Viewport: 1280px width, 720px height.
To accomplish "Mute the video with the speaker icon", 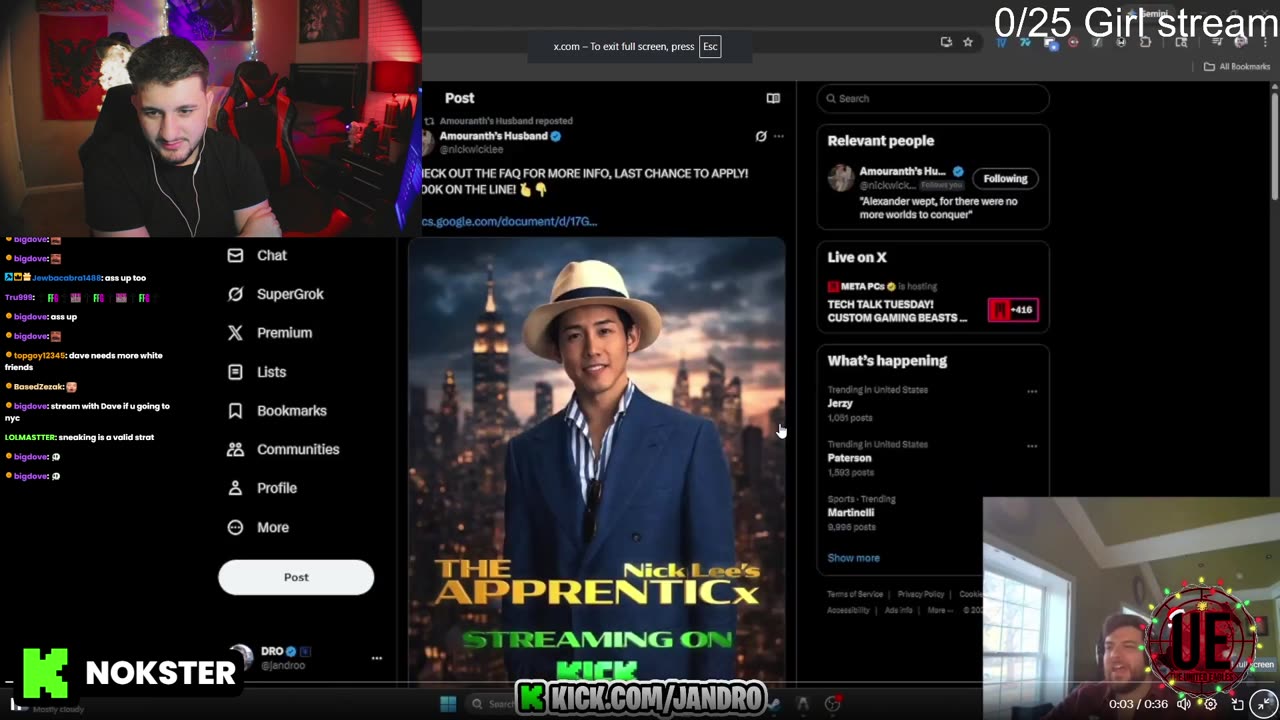I will click(1184, 704).
